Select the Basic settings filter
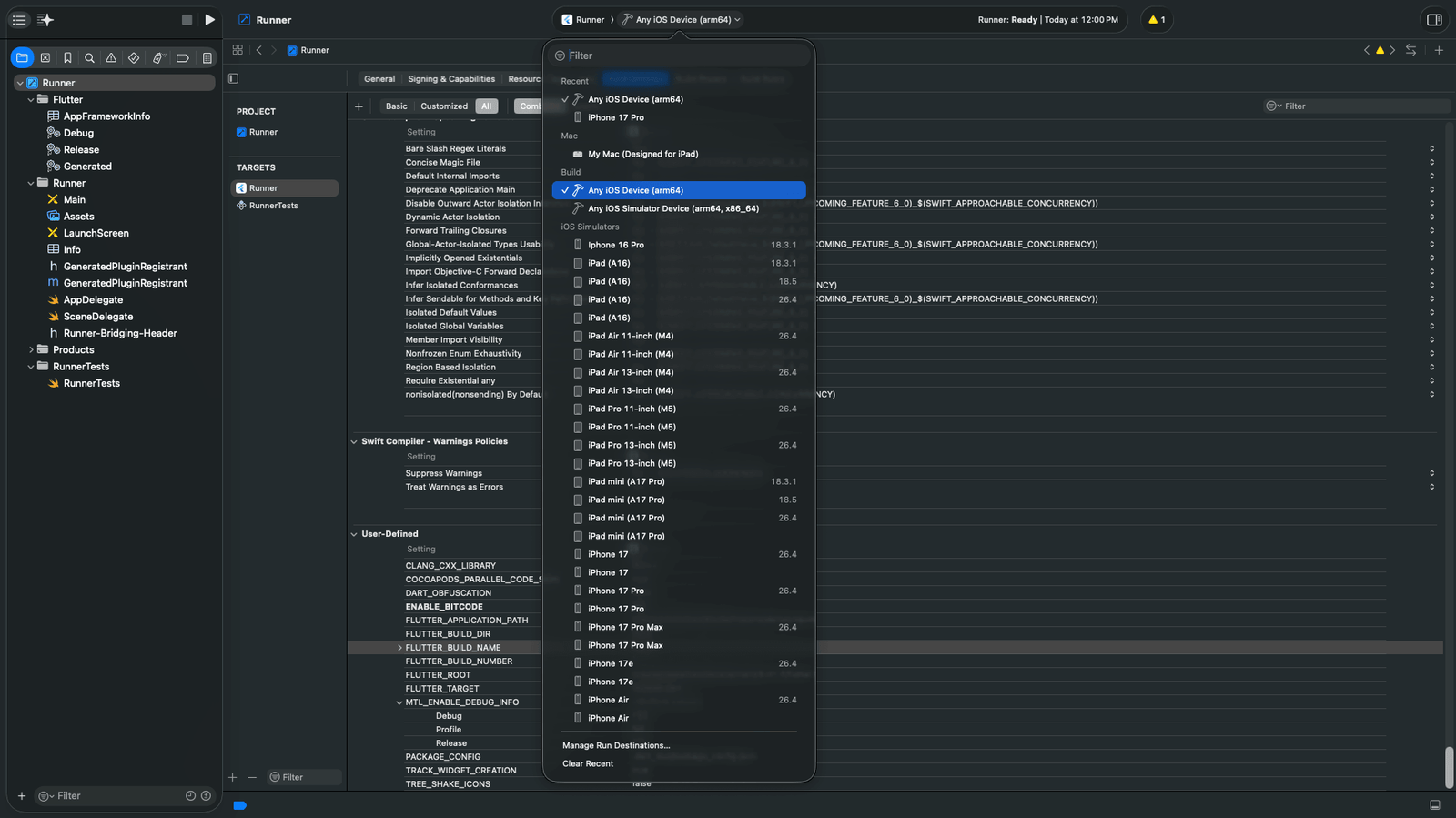The height and width of the screenshot is (818, 1456). (397, 106)
